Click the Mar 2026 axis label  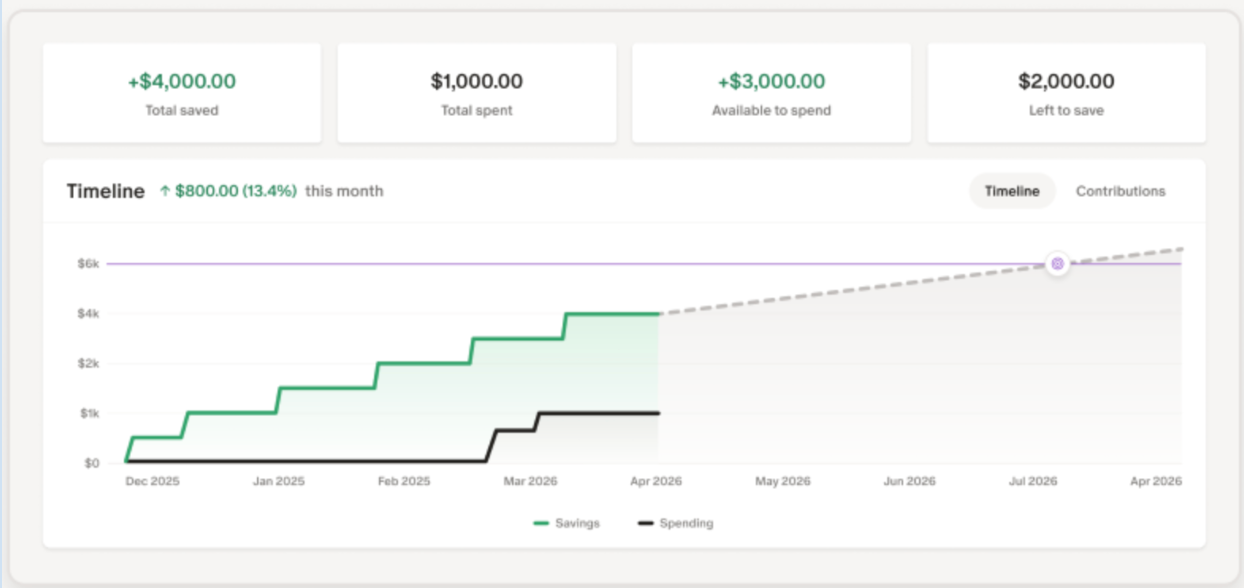530,481
